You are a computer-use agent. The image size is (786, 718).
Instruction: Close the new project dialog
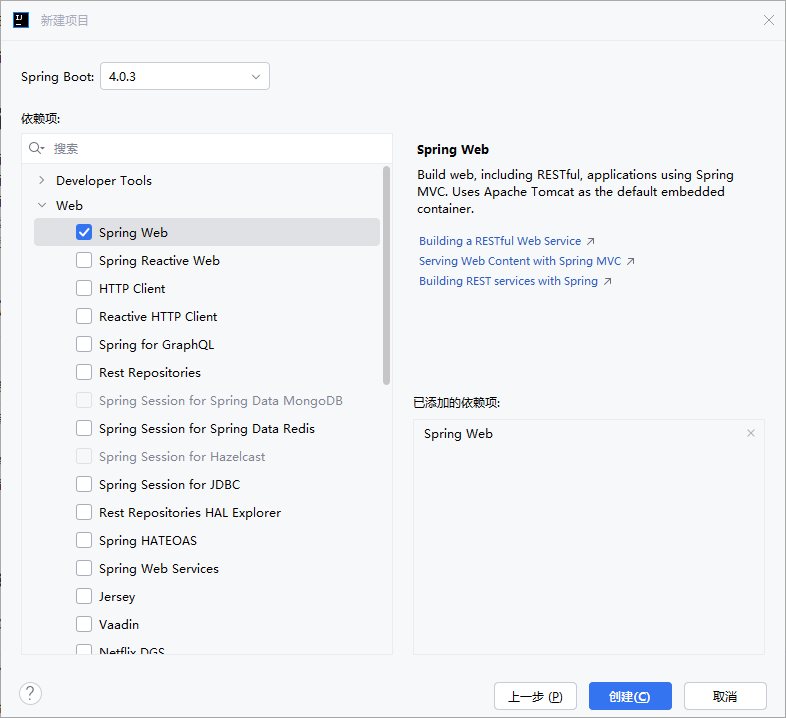[x=768, y=20]
